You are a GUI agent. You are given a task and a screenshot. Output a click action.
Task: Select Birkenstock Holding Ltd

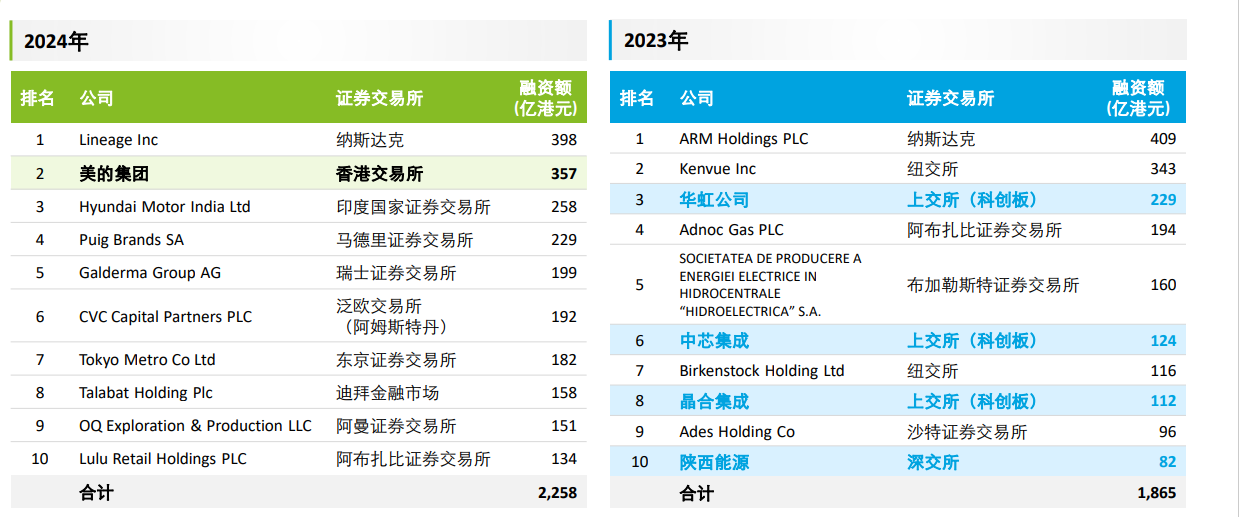coord(762,371)
